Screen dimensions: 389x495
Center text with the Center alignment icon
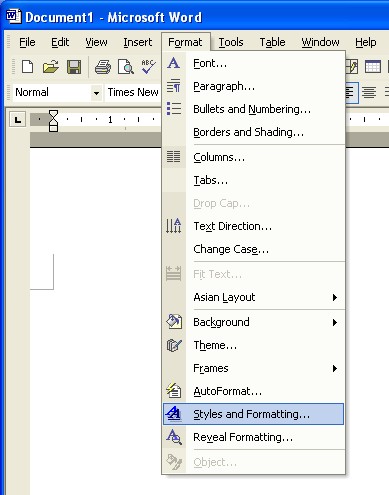pyautogui.click(x=369, y=92)
